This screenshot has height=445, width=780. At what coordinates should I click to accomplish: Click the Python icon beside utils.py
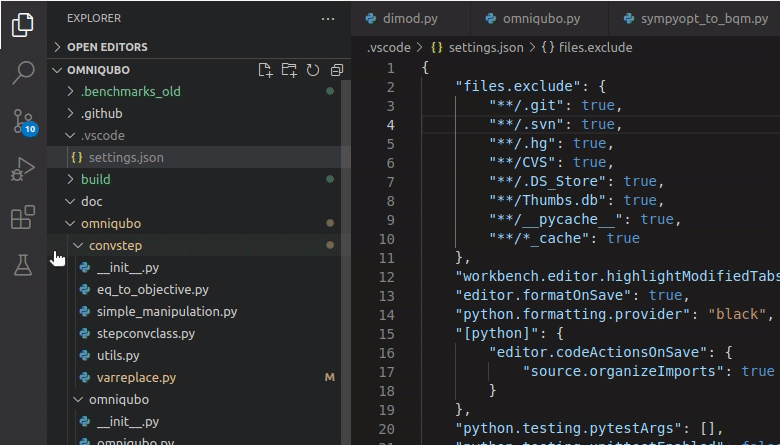pos(85,356)
